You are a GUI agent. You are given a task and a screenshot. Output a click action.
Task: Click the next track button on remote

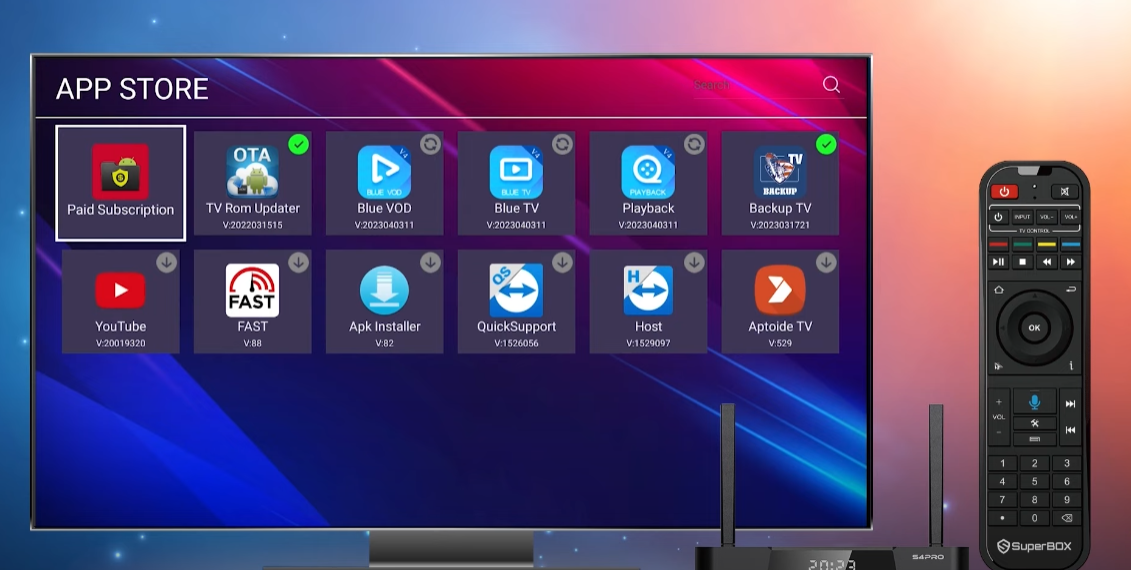coord(1070,403)
